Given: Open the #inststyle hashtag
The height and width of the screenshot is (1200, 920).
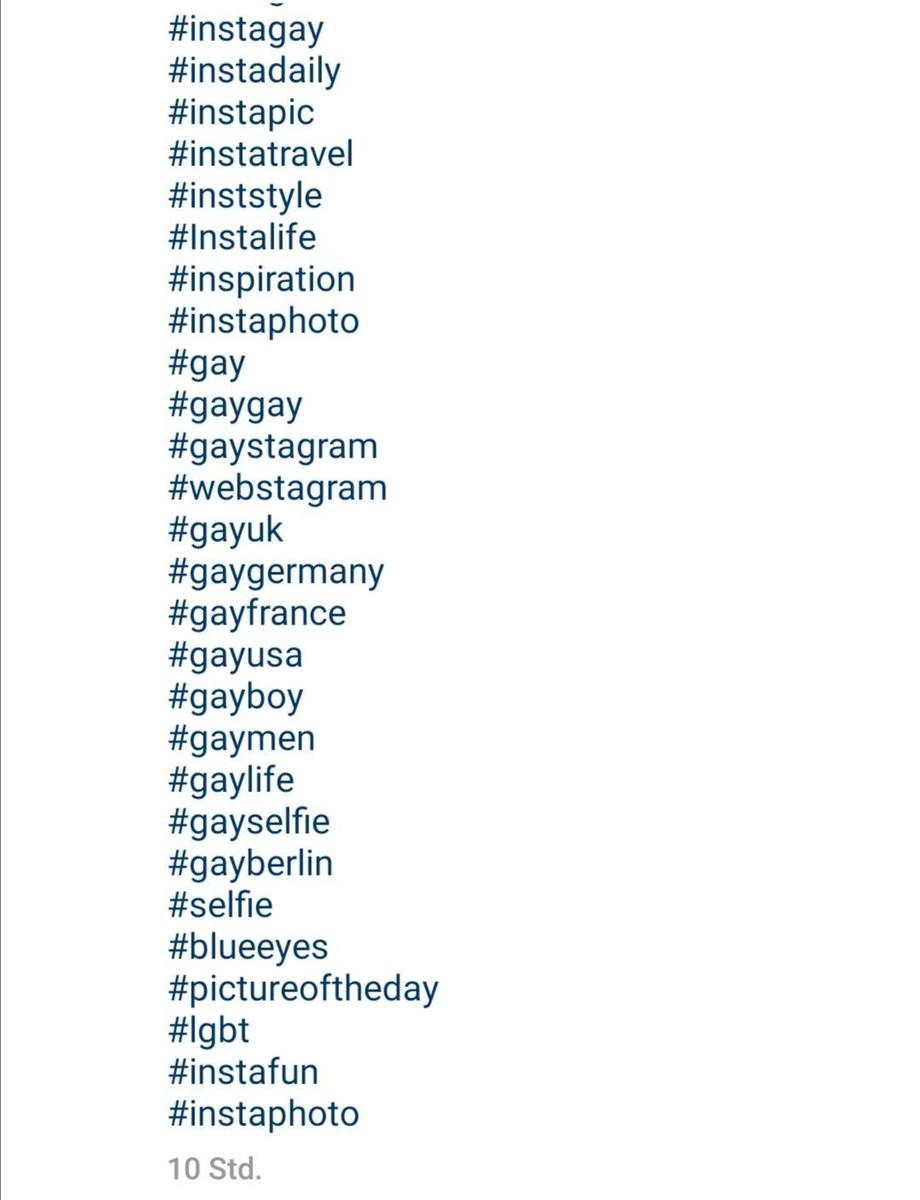Looking at the screenshot, I should click(x=245, y=197).
